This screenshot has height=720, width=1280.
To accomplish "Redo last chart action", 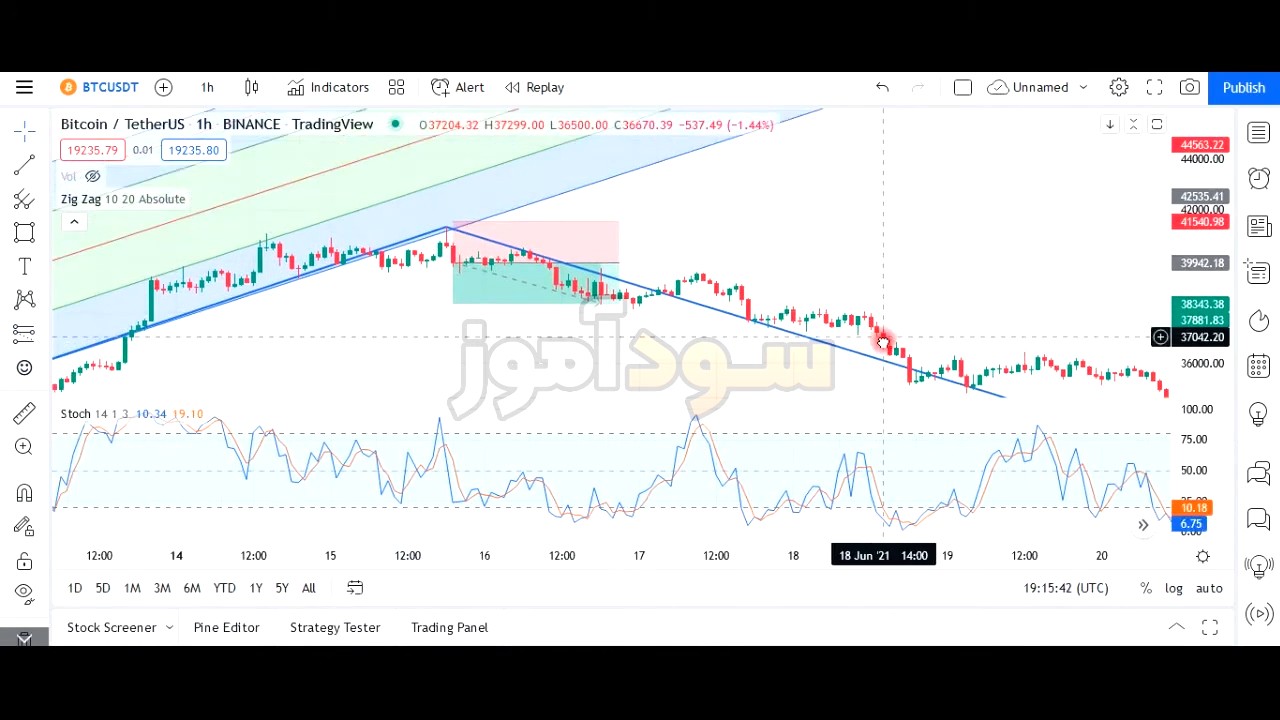I will [918, 87].
